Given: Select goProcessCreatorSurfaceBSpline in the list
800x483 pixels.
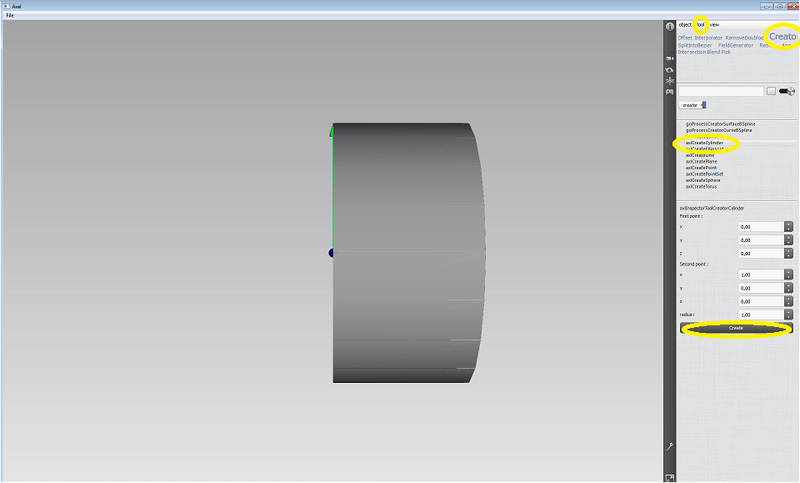Looking at the screenshot, I should (720, 124).
